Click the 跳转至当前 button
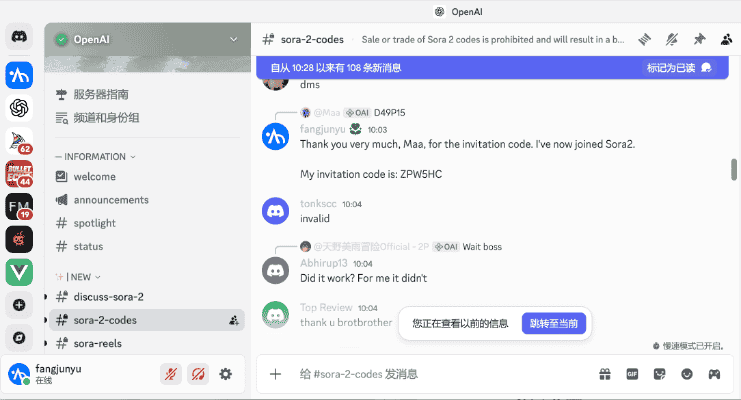741x400 pixels. click(x=554, y=323)
